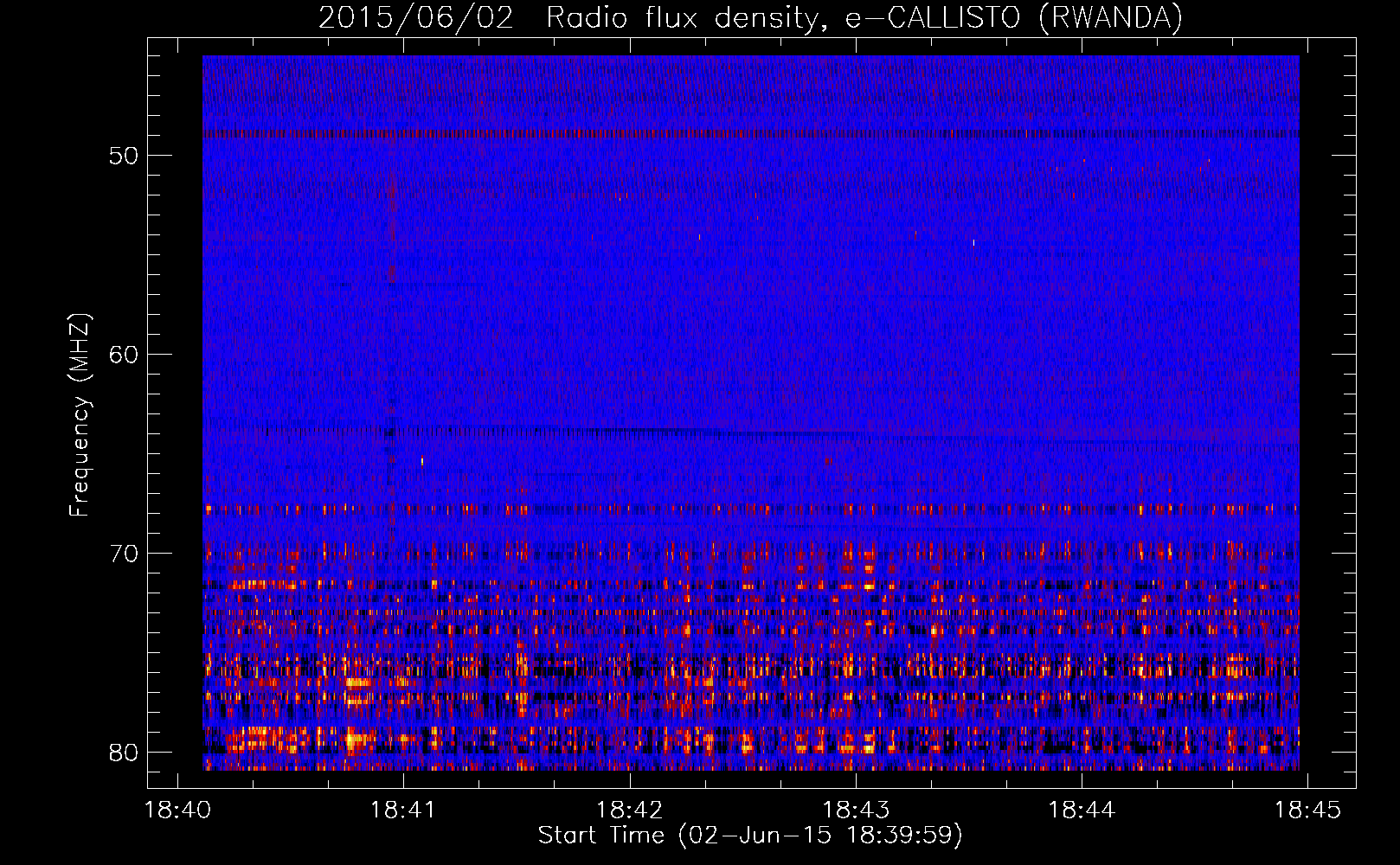The image size is (1400, 865).
Task: Click the 80 frequency tick label
Action: coord(124,753)
